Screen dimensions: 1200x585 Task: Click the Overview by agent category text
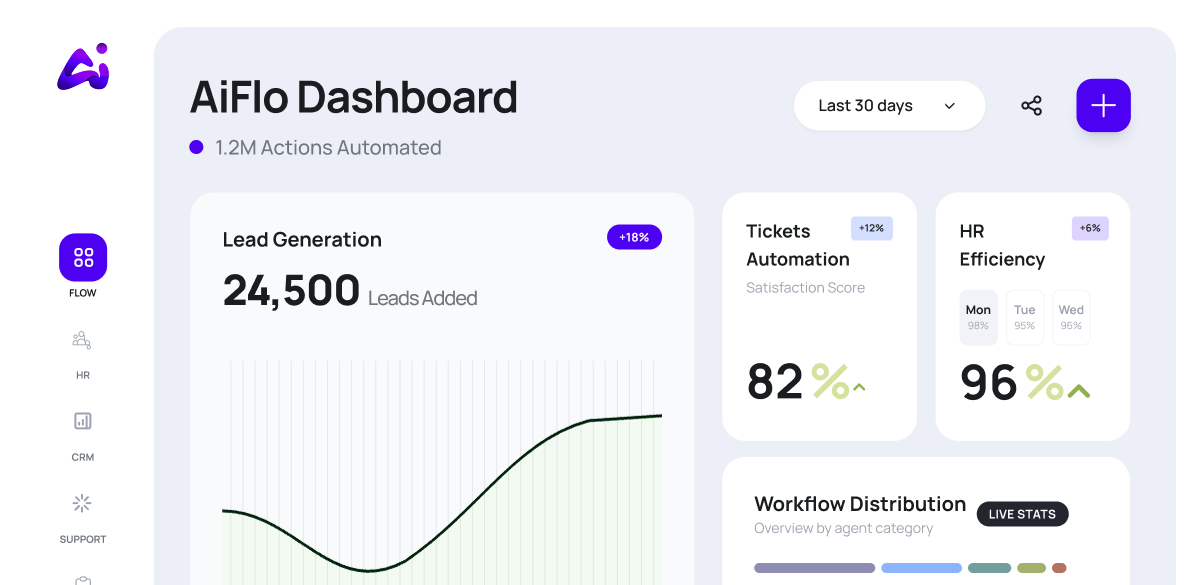tap(843, 528)
